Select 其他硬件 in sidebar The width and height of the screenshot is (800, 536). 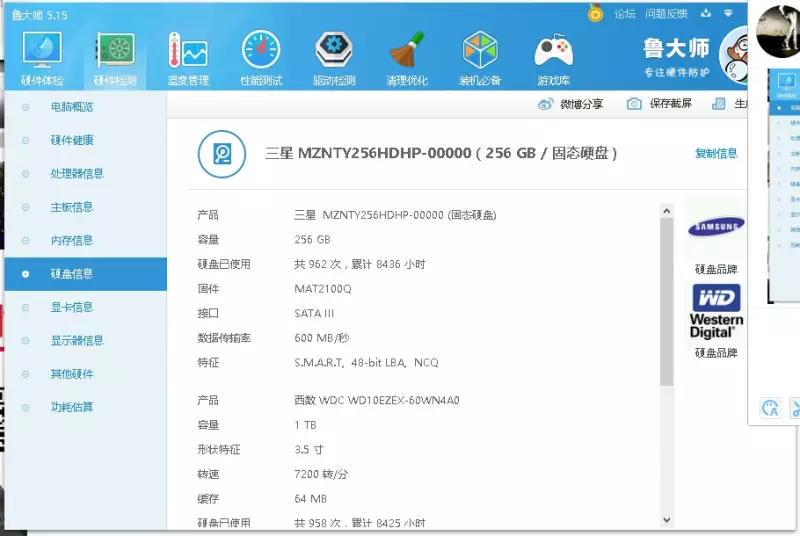coord(72,374)
